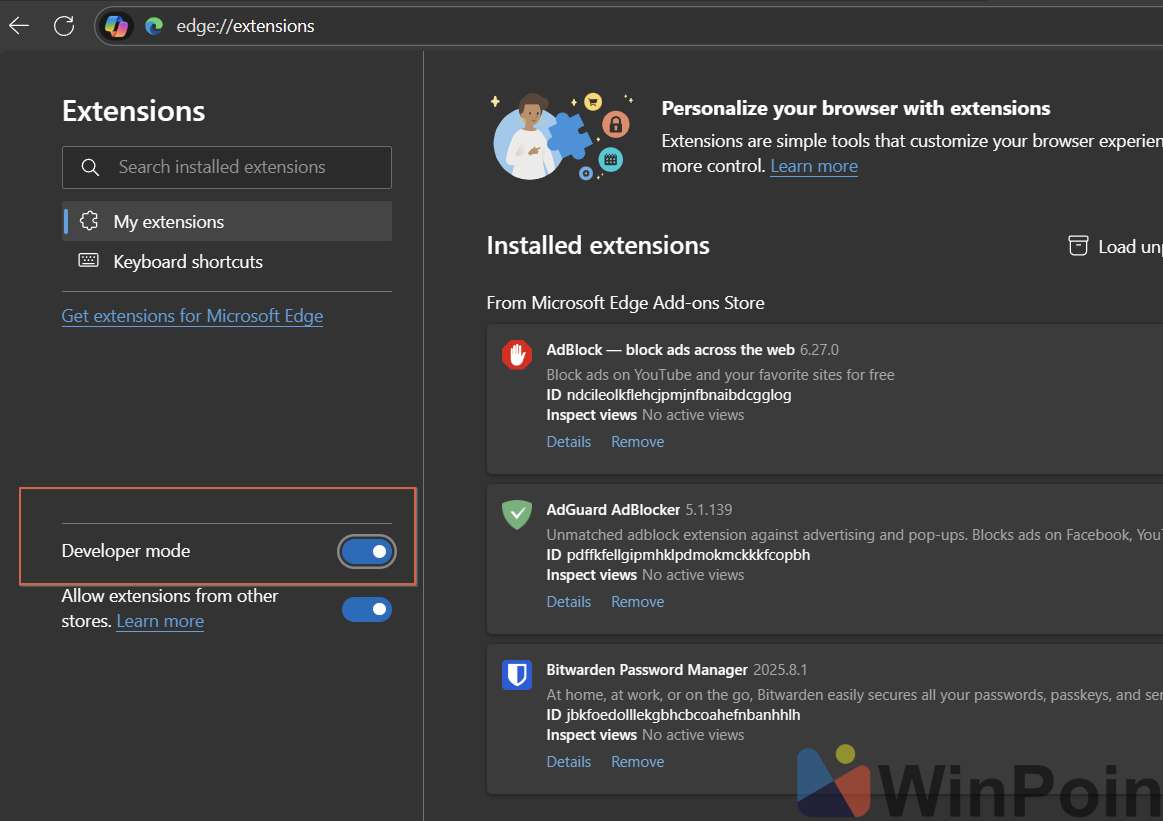The height and width of the screenshot is (821, 1163).
Task: Open Copilot icon in address bar
Action: coord(116,26)
